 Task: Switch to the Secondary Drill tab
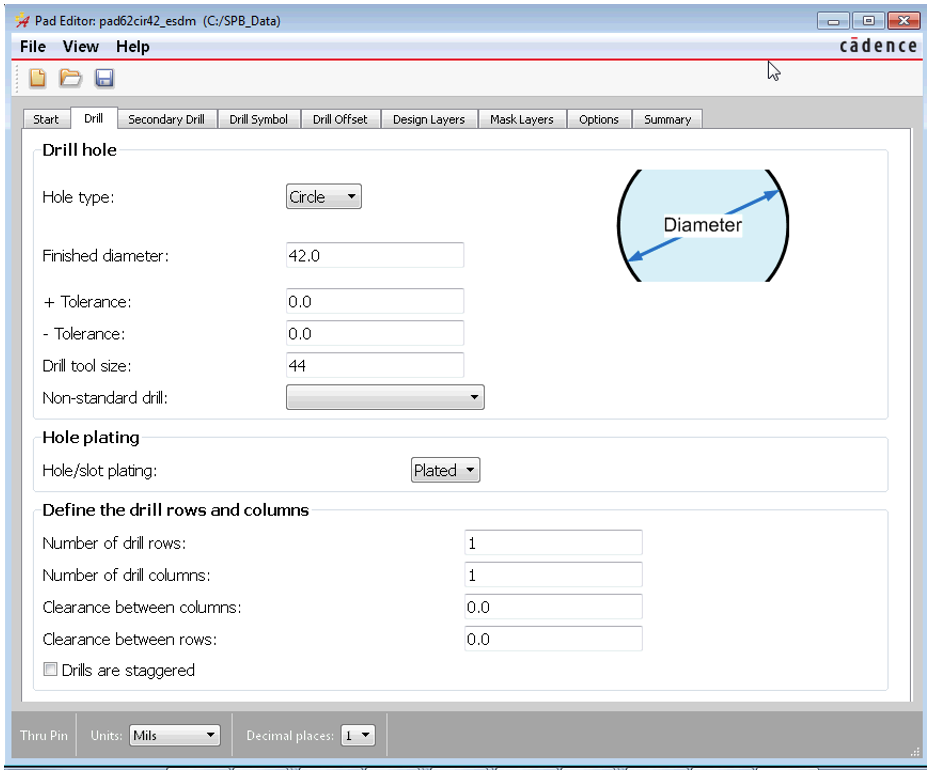tap(166, 119)
